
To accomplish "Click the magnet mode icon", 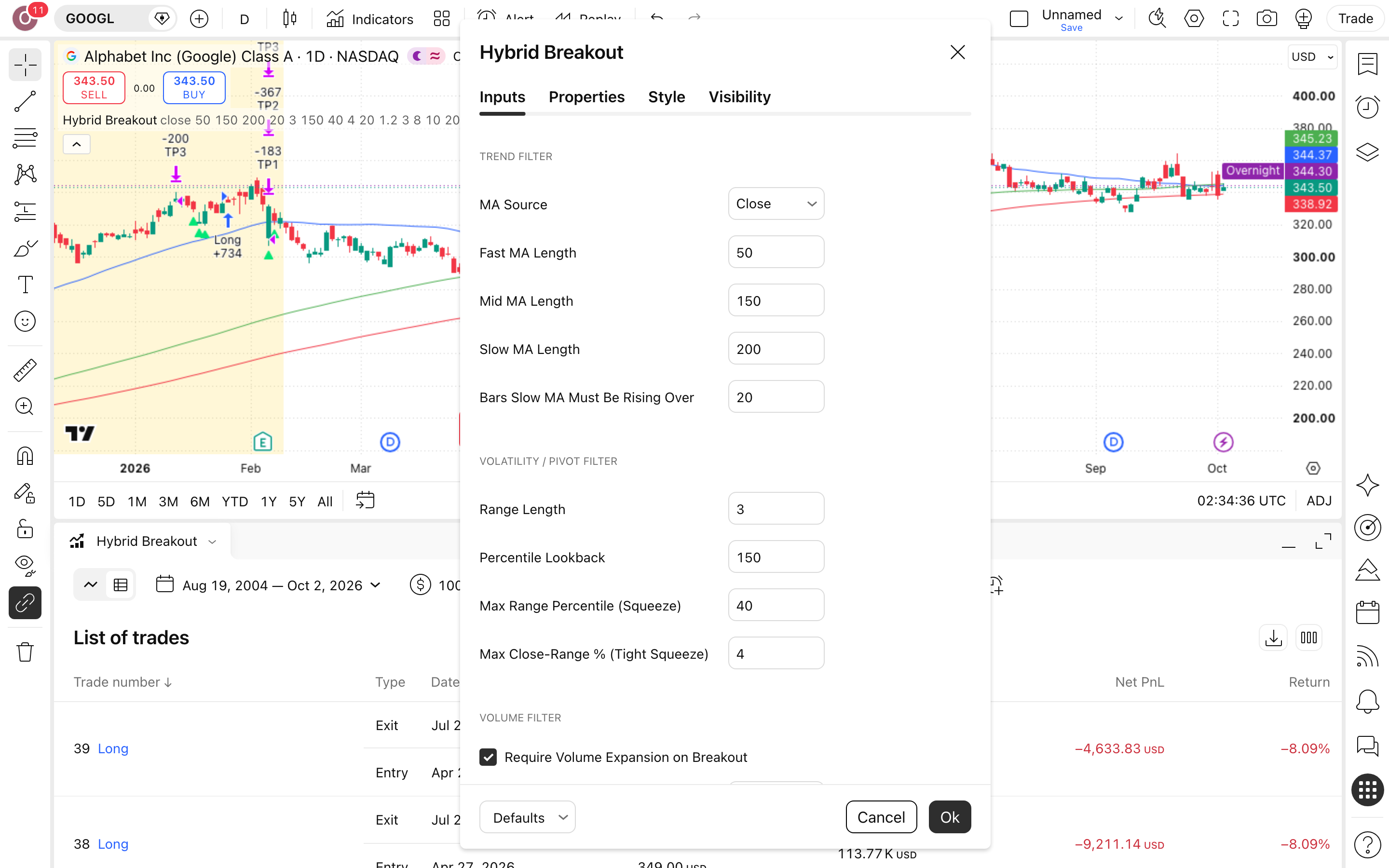I will coord(25,456).
